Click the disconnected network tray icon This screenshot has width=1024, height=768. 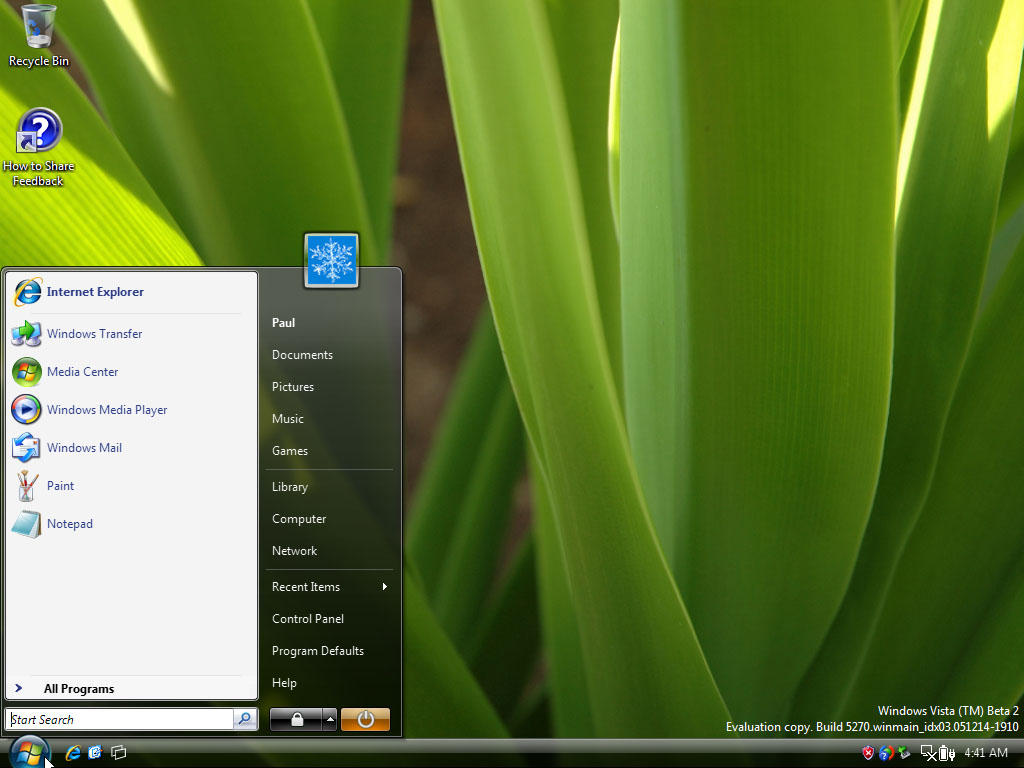(x=929, y=753)
